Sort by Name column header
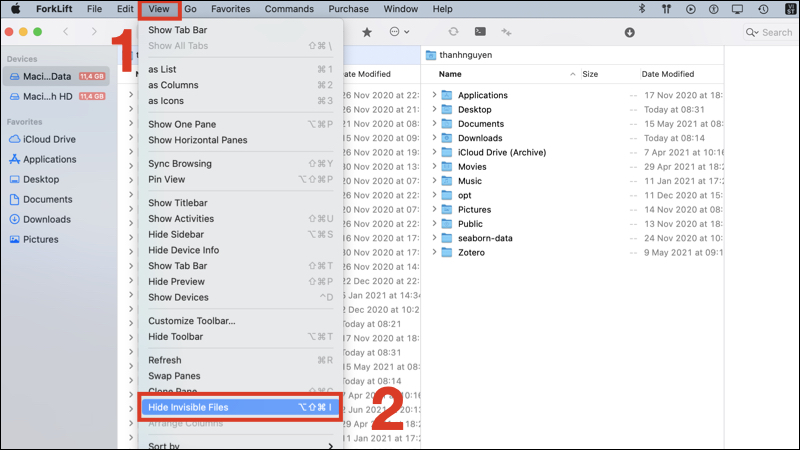 point(450,74)
